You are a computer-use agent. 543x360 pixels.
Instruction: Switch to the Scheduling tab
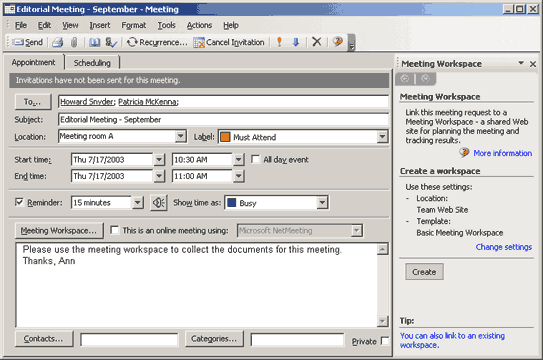click(92, 63)
